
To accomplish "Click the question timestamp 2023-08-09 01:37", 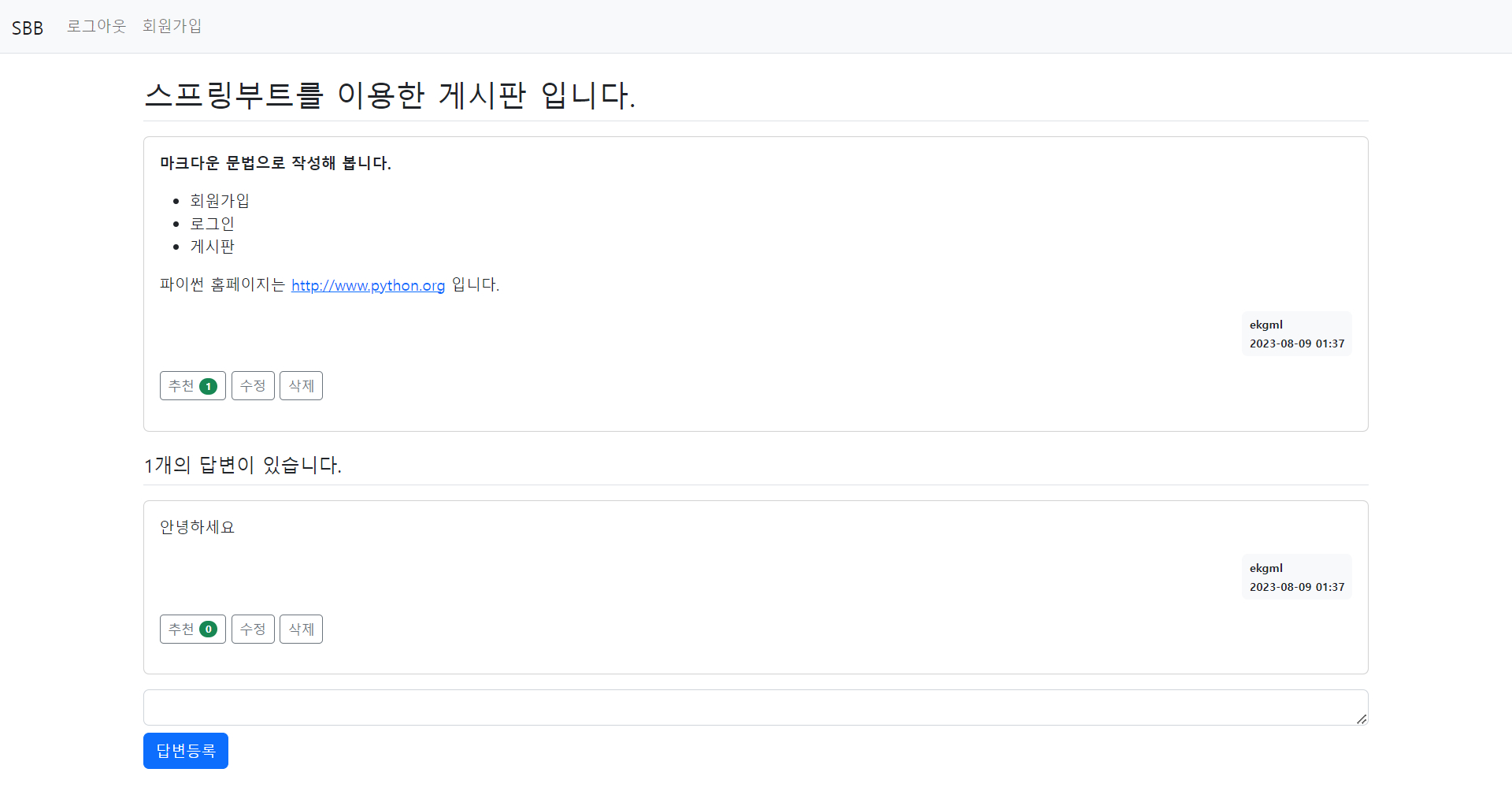I will click(1297, 344).
